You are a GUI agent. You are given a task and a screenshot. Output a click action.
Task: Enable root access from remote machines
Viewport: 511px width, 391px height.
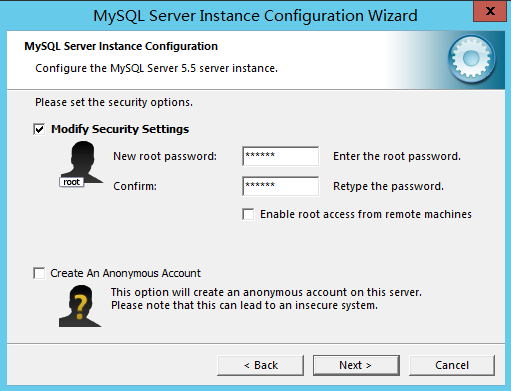click(248, 214)
